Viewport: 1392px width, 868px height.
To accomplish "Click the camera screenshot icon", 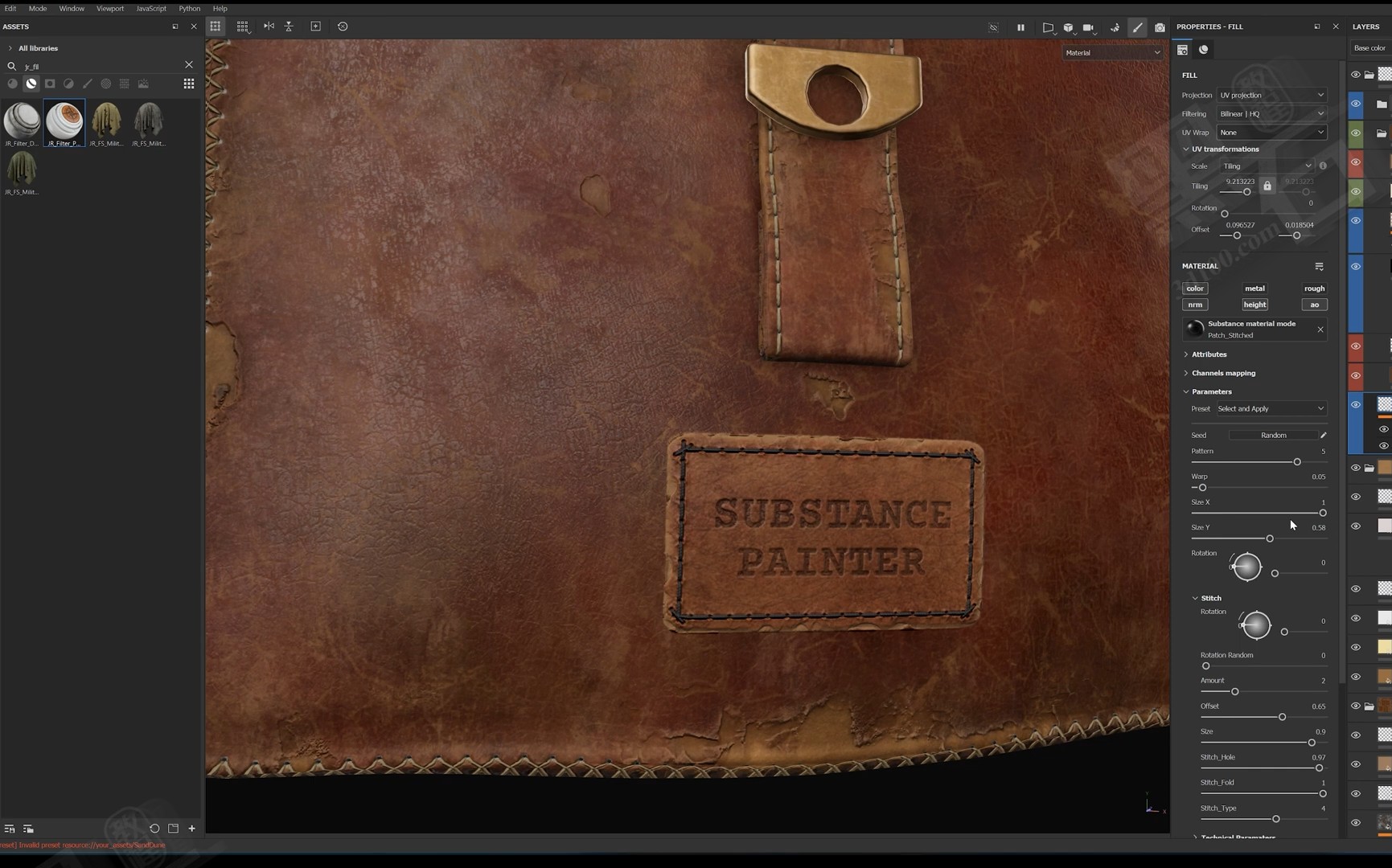I will tap(1160, 27).
